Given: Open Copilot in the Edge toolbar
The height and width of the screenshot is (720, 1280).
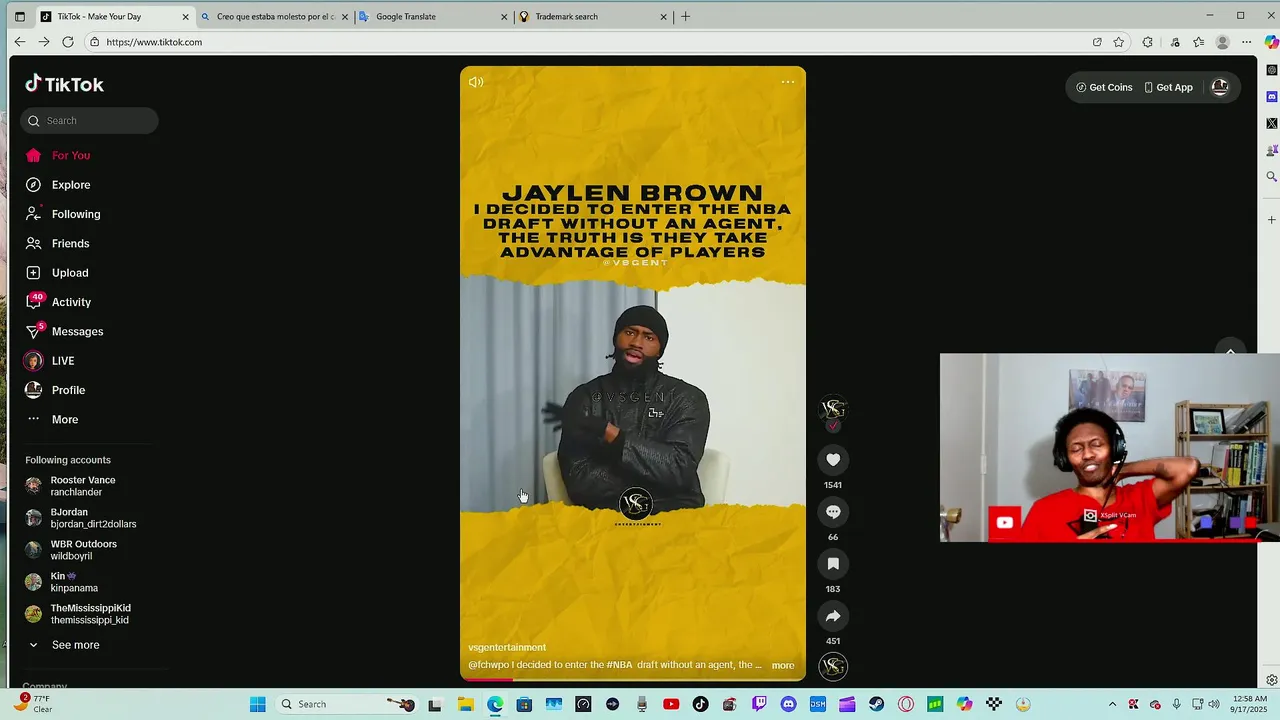Looking at the screenshot, I should pos(1271,42).
